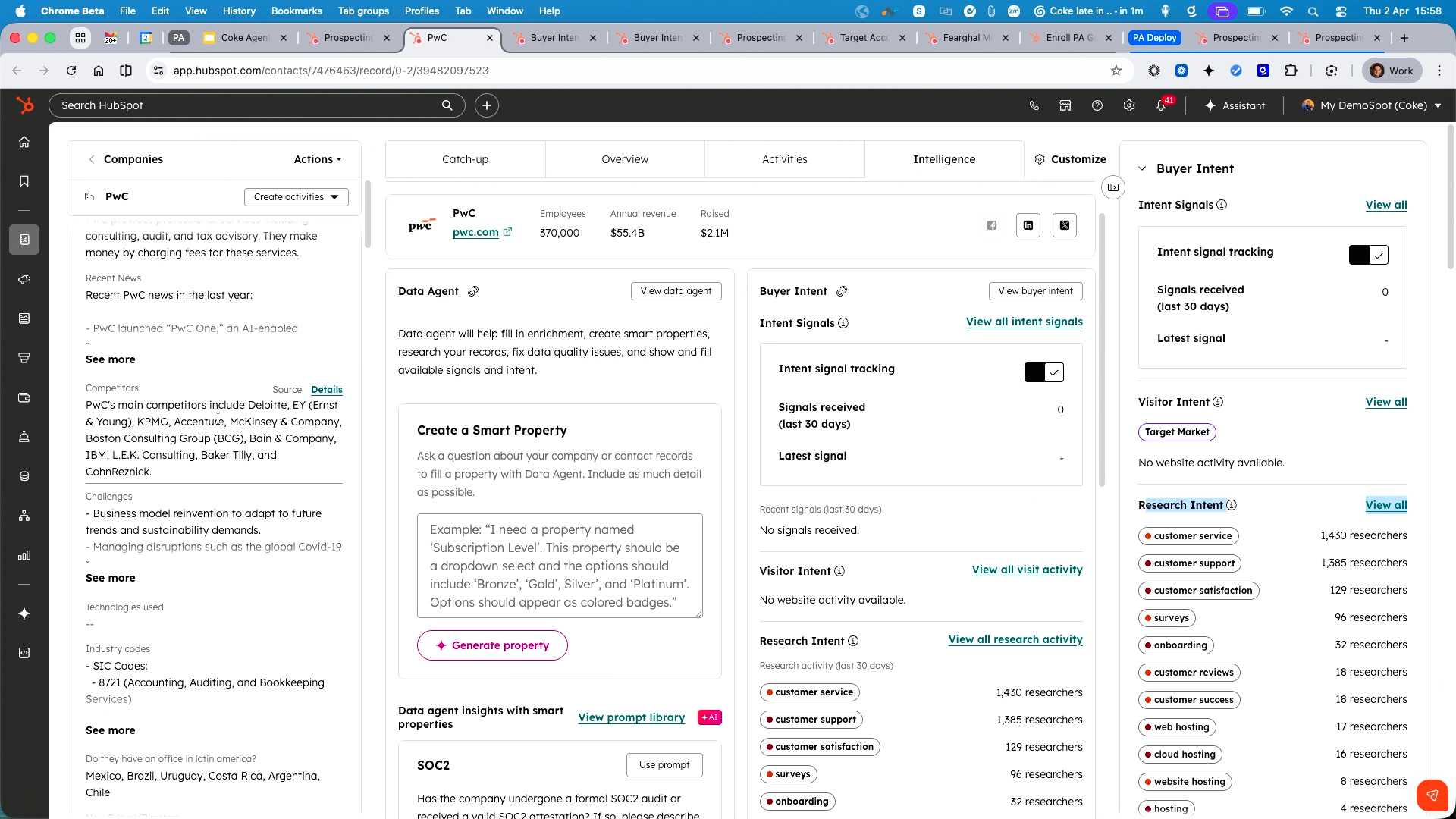Open the History menu in the menu bar
1456x819 pixels.
point(238,11)
